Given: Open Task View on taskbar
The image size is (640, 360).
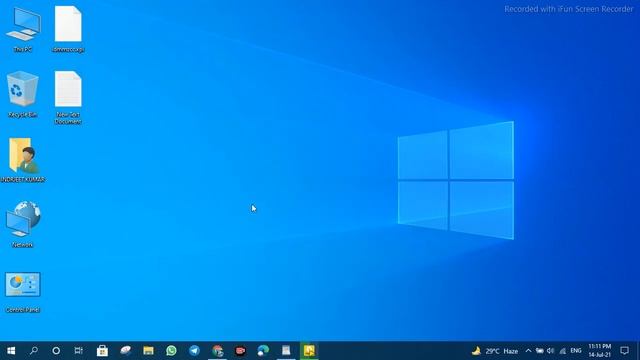Looking at the screenshot, I should pos(78,351).
